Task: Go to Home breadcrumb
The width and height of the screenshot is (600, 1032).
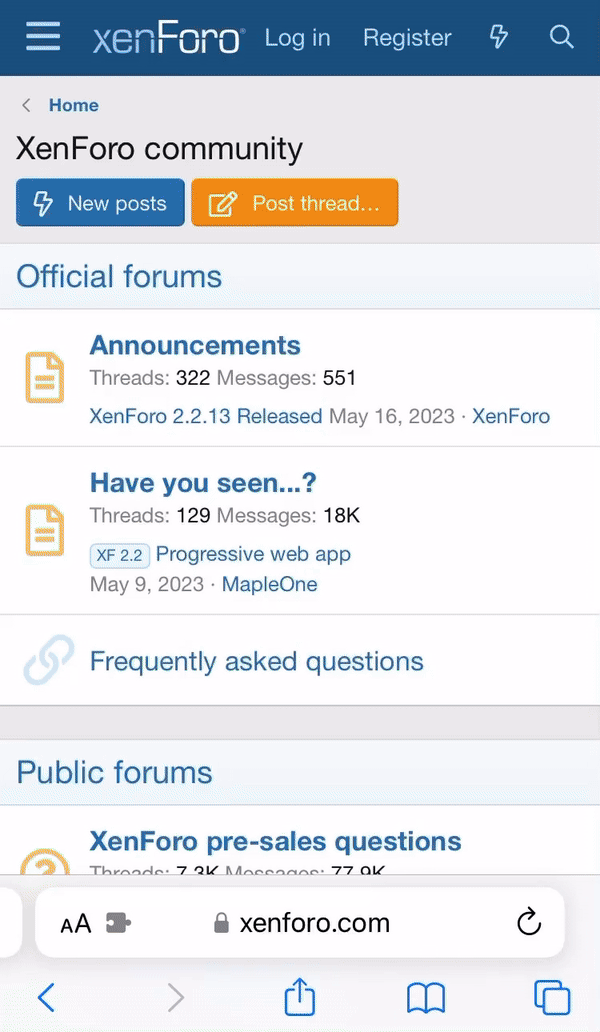Action: pos(74,105)
